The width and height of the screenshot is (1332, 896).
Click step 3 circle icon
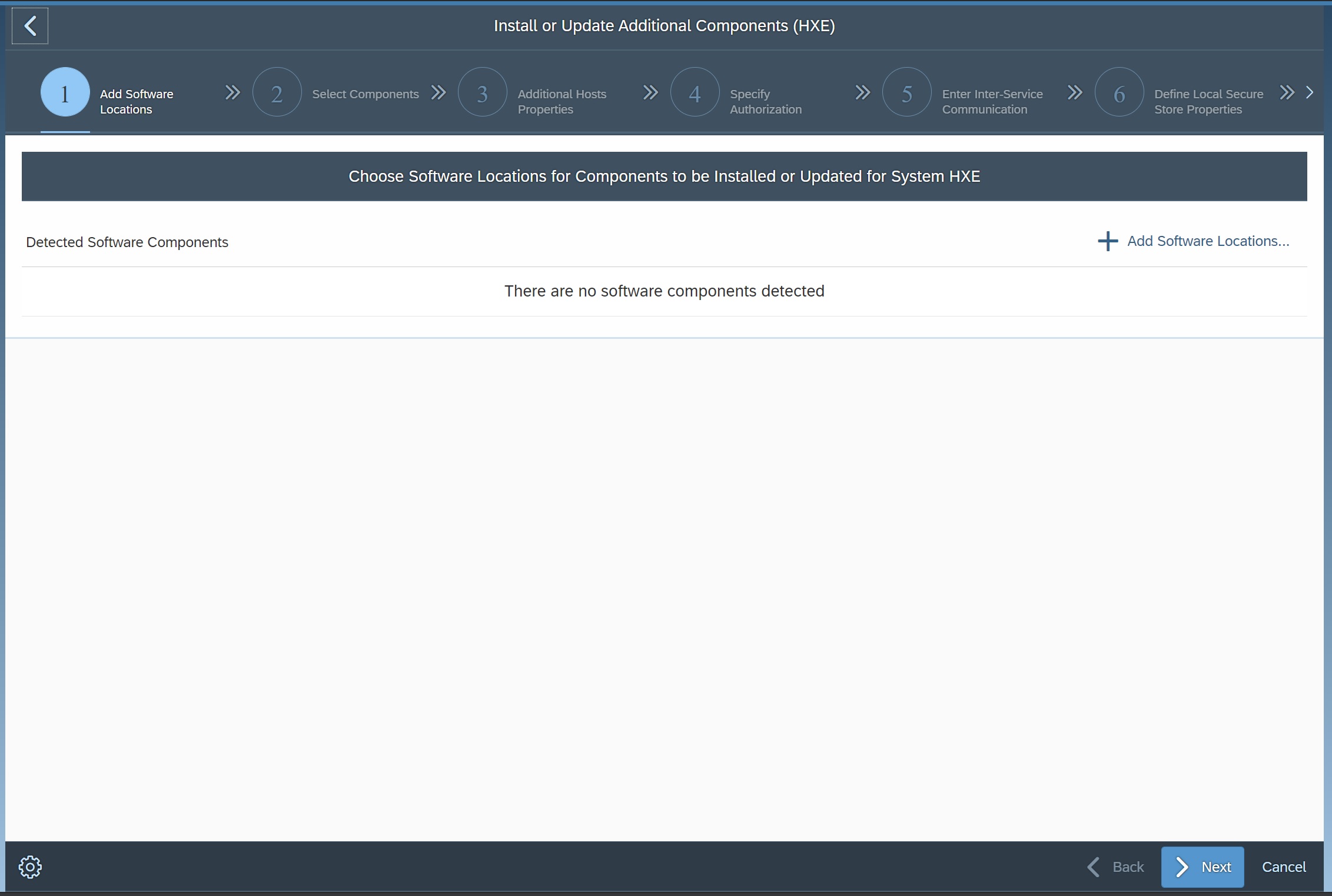point(482,92)
